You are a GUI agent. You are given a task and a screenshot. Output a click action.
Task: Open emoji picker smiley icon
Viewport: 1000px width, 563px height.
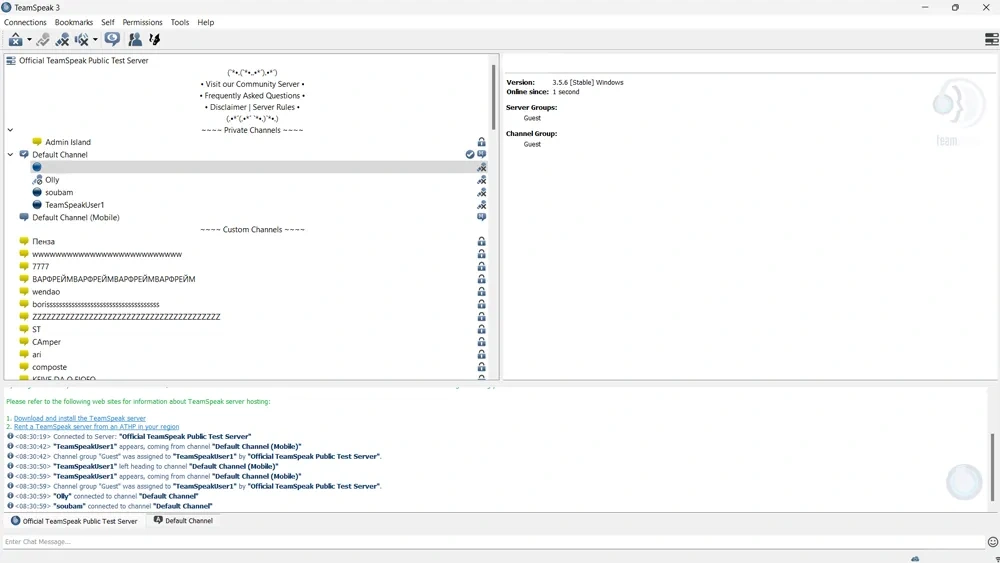click(x=992, y=542)
